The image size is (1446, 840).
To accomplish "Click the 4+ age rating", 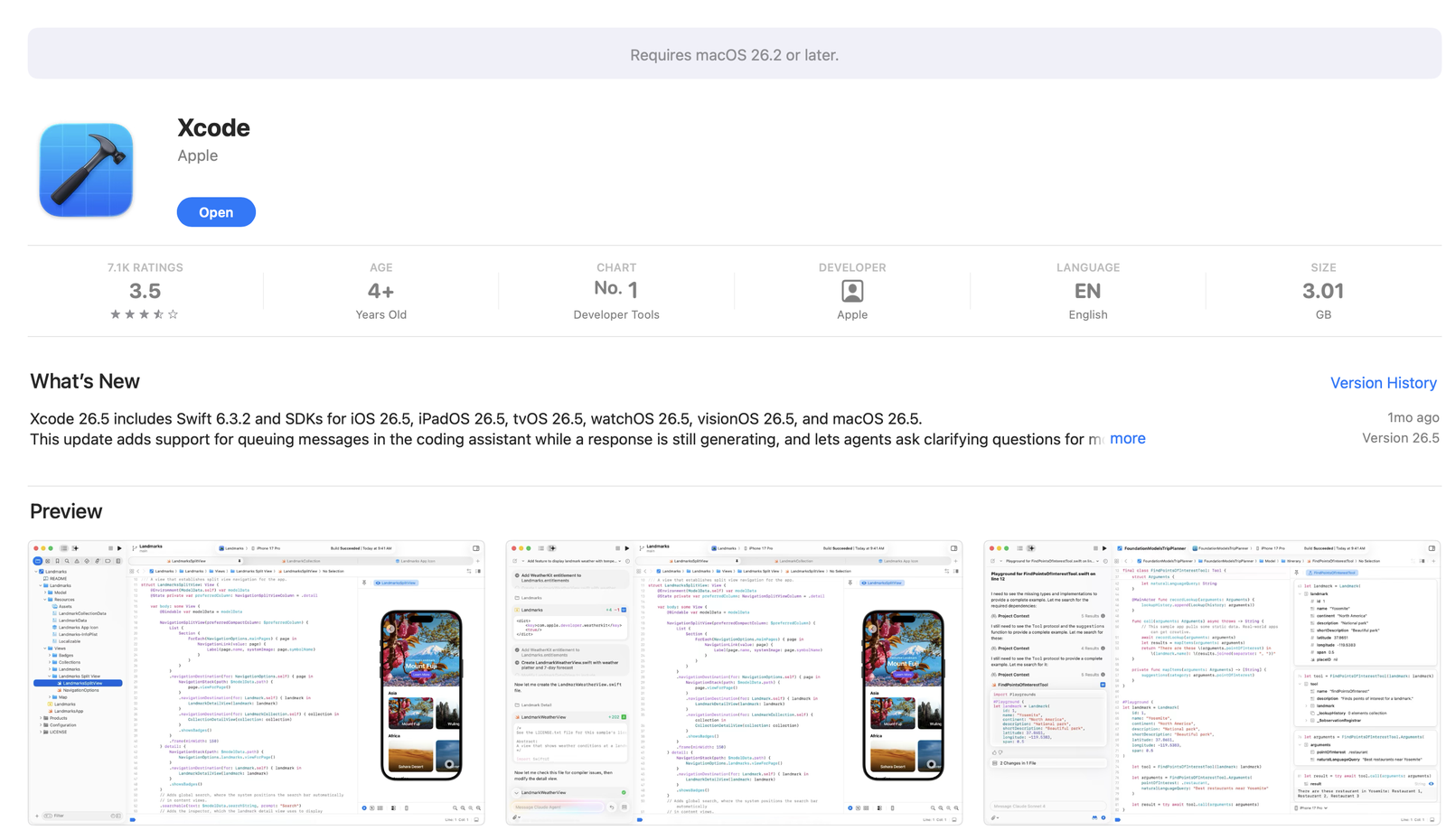I will click(x=380, y=291).
